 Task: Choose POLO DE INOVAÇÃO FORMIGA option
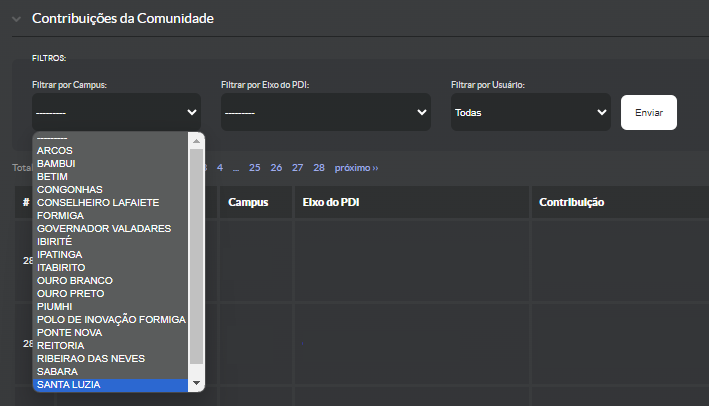111,319
